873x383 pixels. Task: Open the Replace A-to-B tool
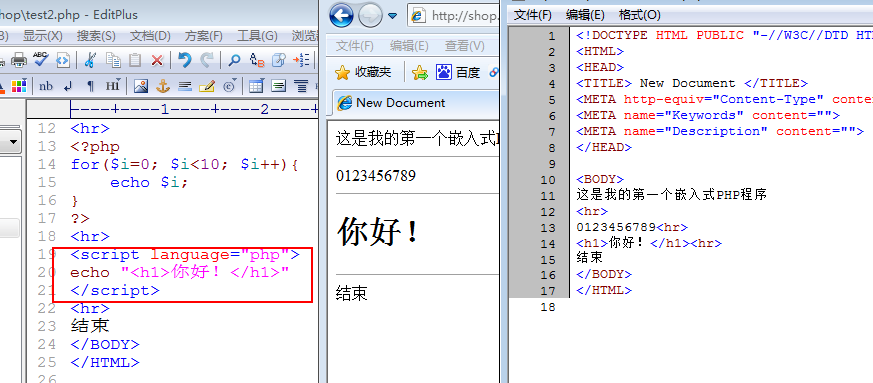(x=257, y=60)
